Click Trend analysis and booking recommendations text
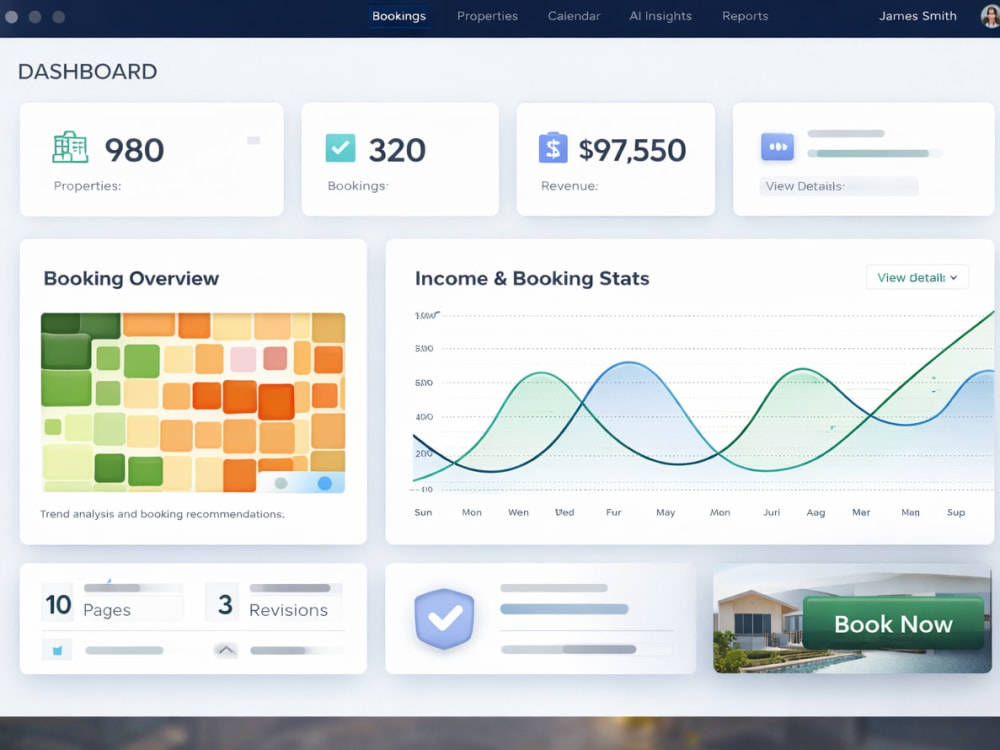Viewport: 1000px width, 750px height. point(162,514)
